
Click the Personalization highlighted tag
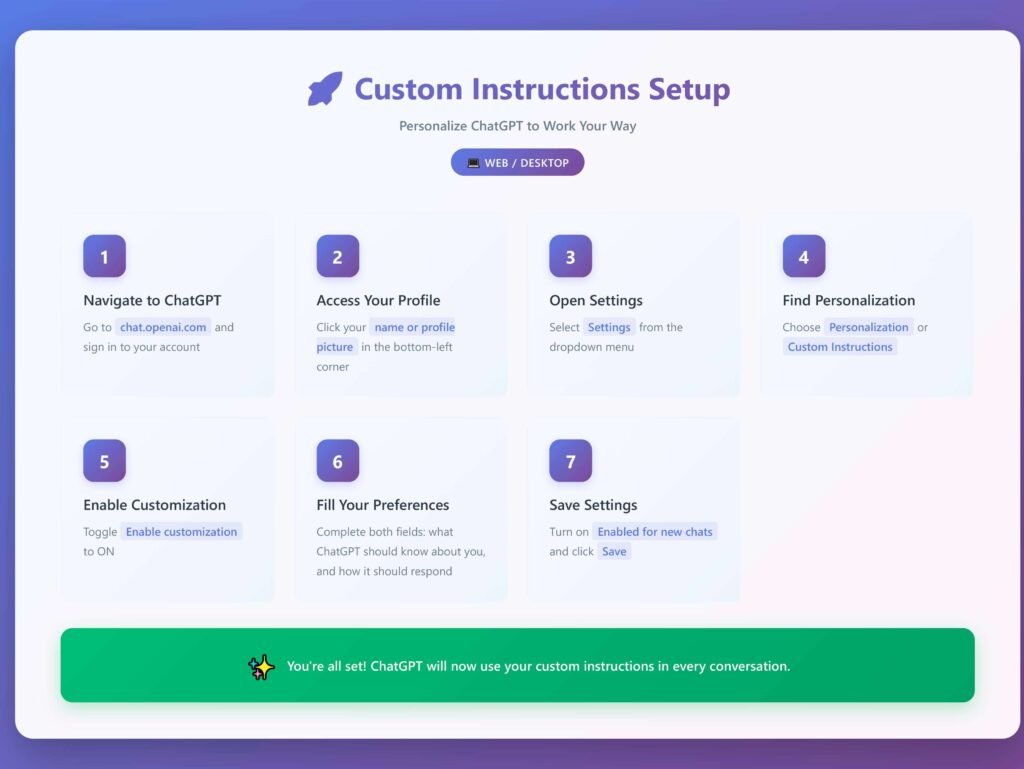click(x=868, y=327)
